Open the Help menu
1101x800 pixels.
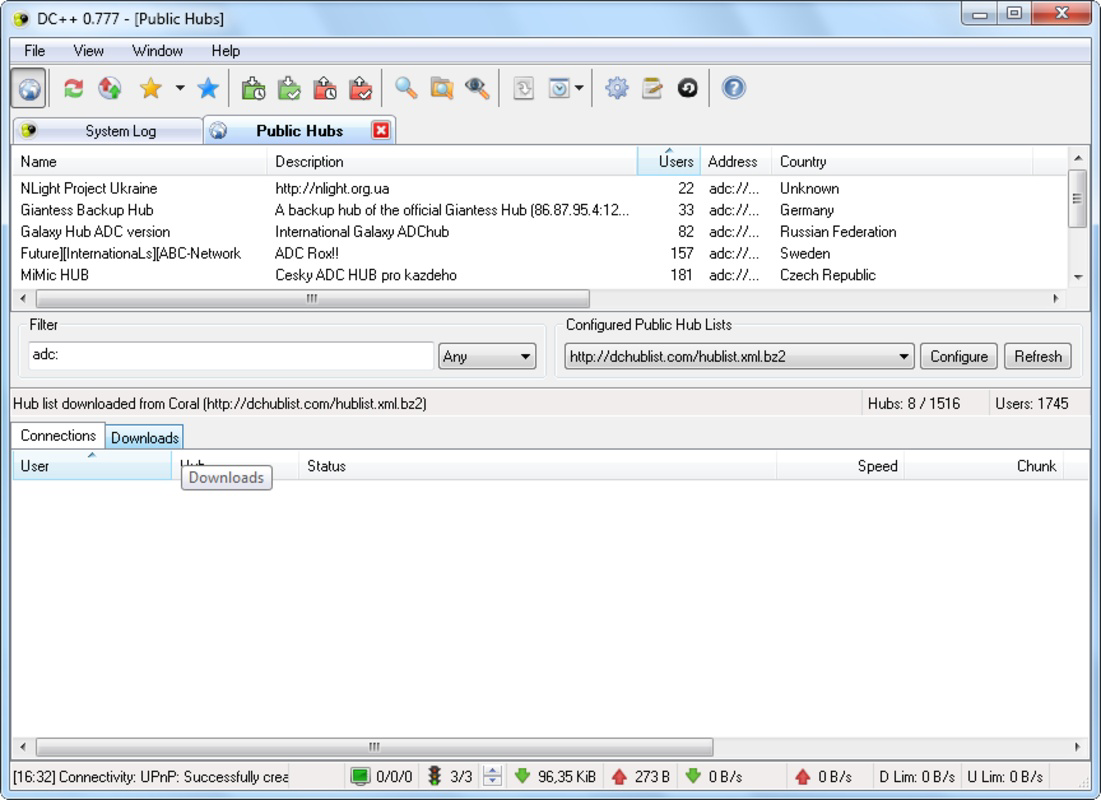click(225, 51)
